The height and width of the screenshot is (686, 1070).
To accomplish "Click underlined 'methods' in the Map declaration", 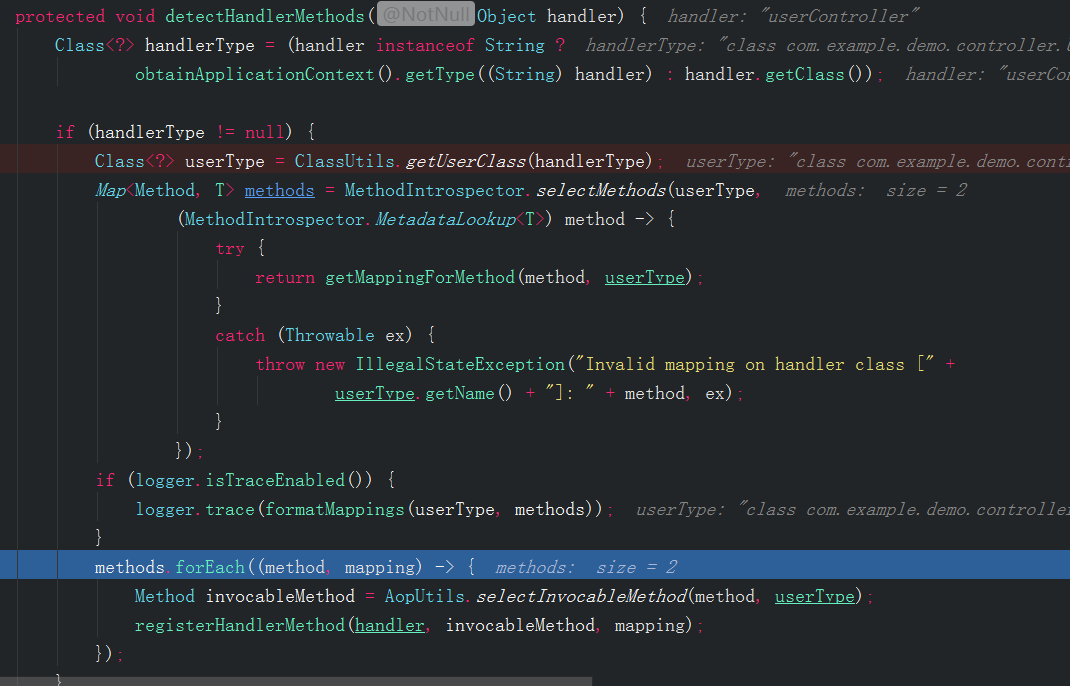I will pyautogui.click(x=280, y=190).
